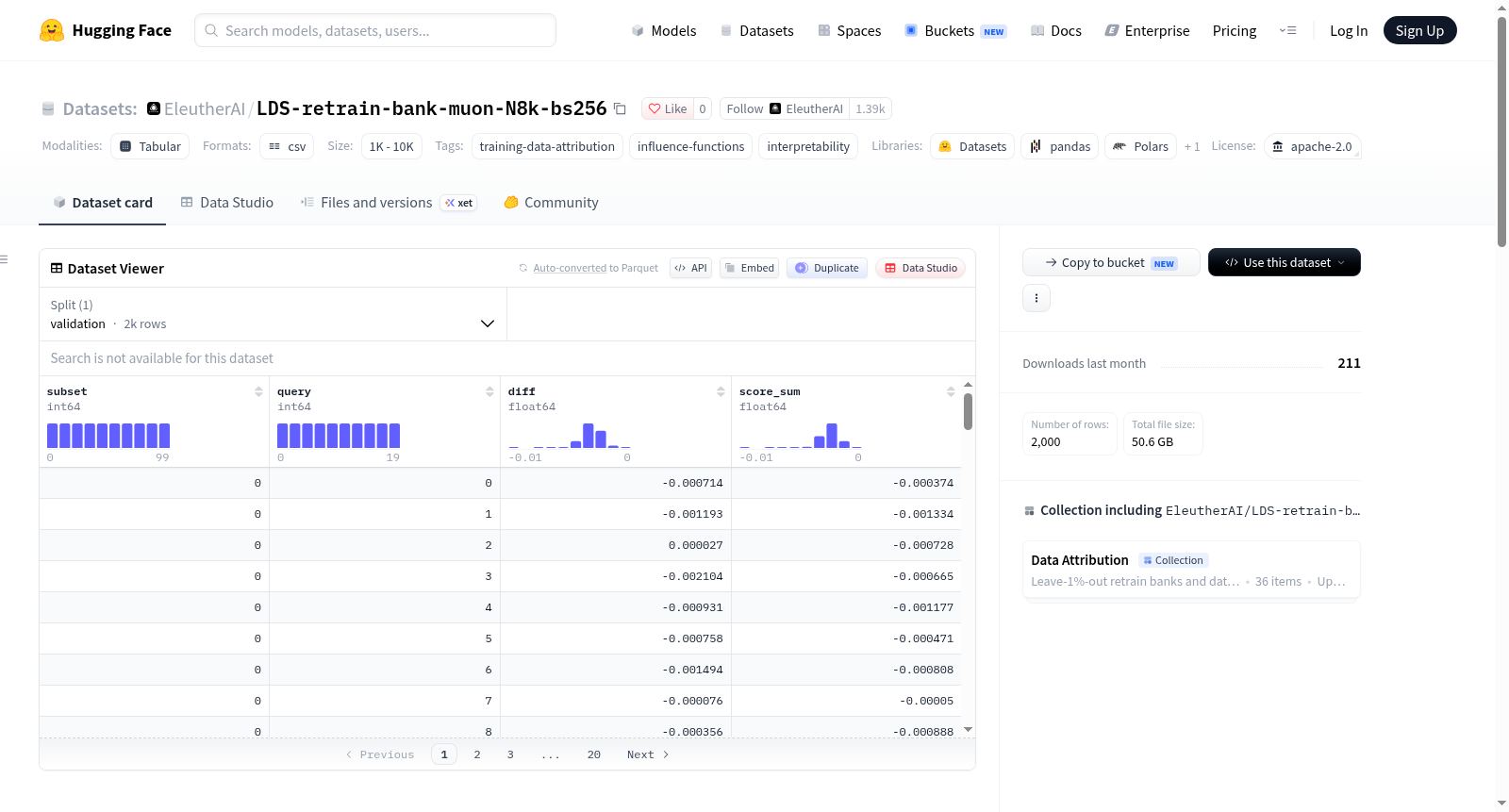Go to page 3 of the table
Viewport: 1509px width, 812px height.
click(510, 754)
